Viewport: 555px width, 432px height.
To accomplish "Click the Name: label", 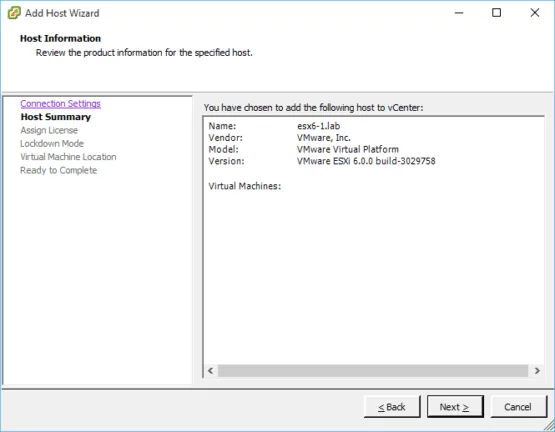I will coord(222,126).
